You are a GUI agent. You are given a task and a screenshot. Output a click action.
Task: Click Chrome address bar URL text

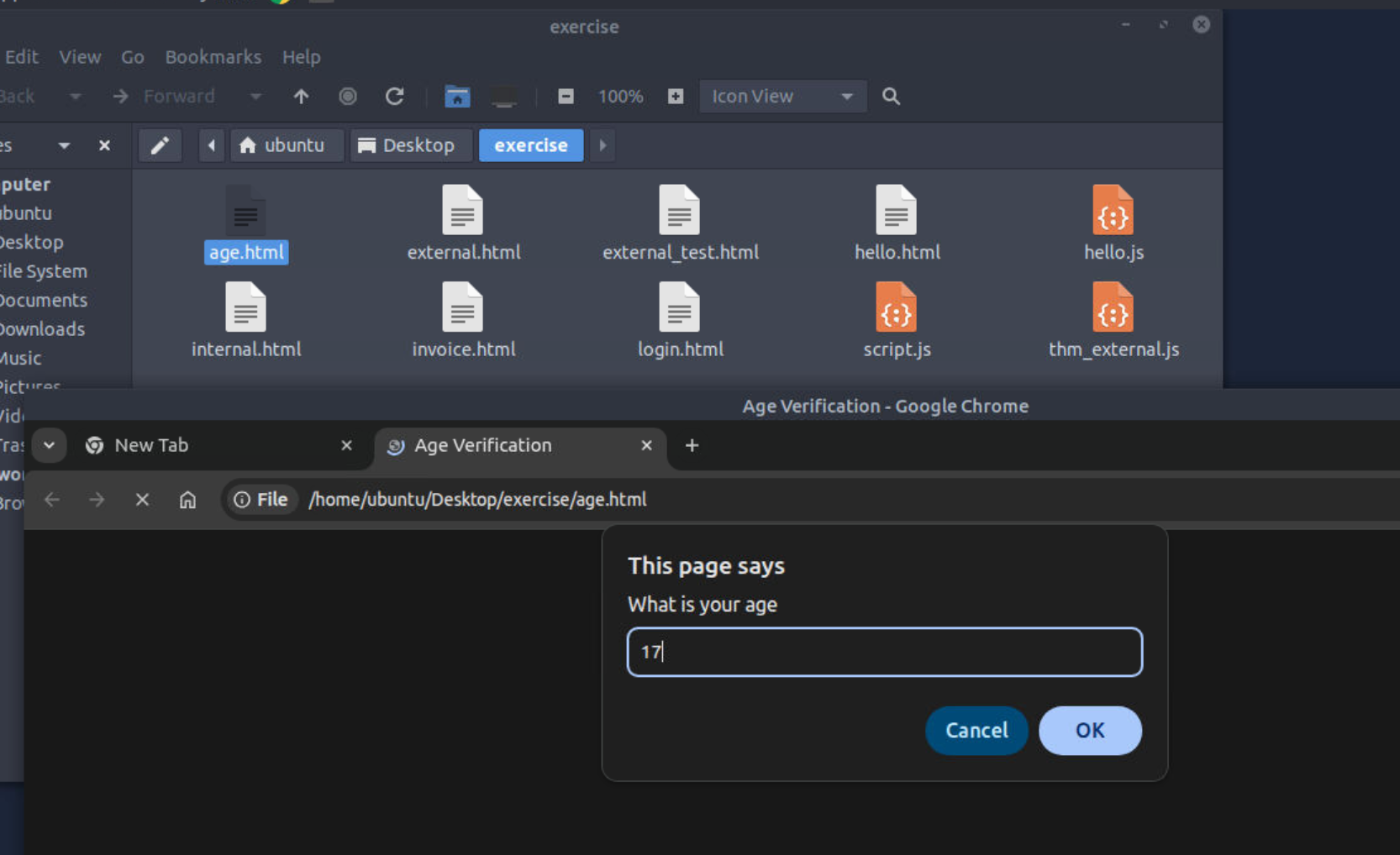click(477, 500)
